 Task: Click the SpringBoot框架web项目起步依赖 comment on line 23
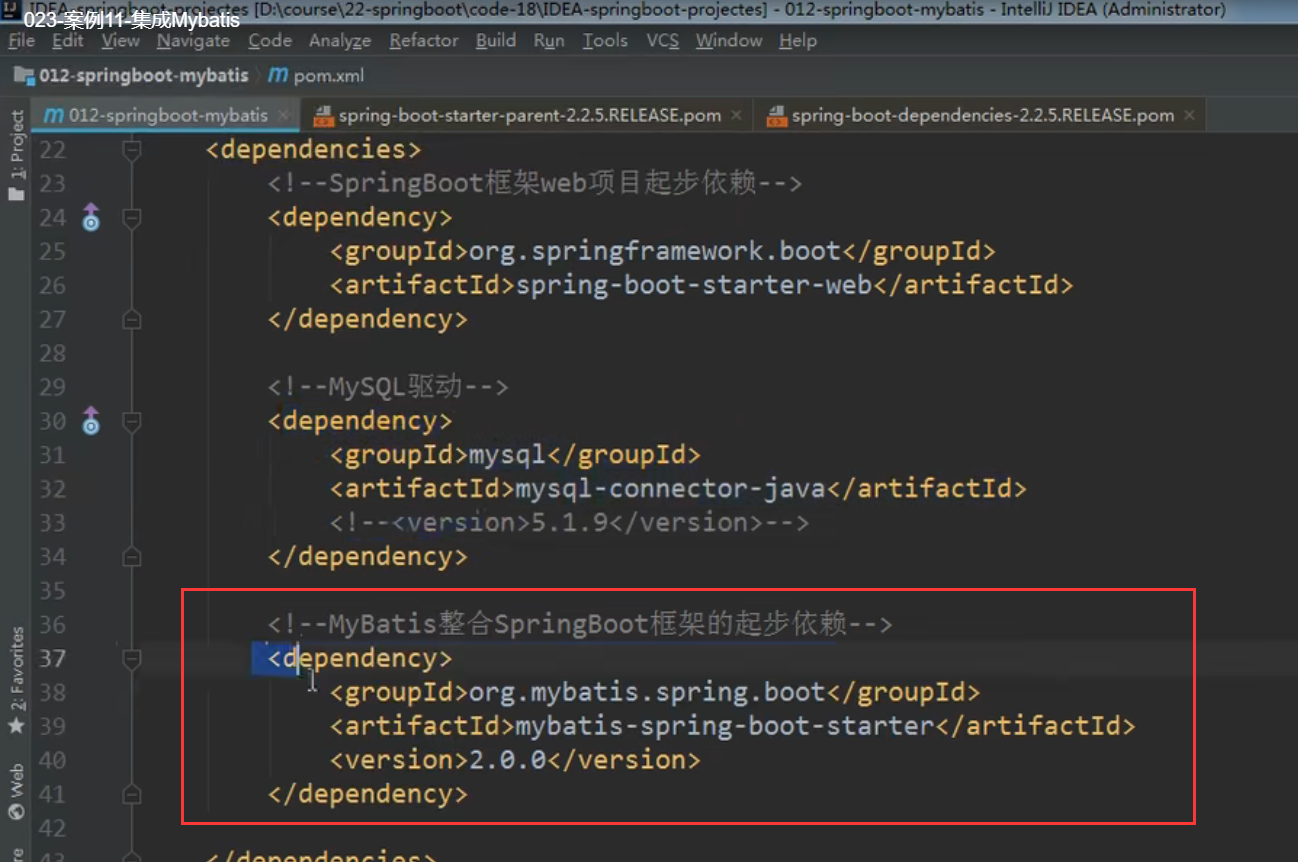click(x=535, y=184)
